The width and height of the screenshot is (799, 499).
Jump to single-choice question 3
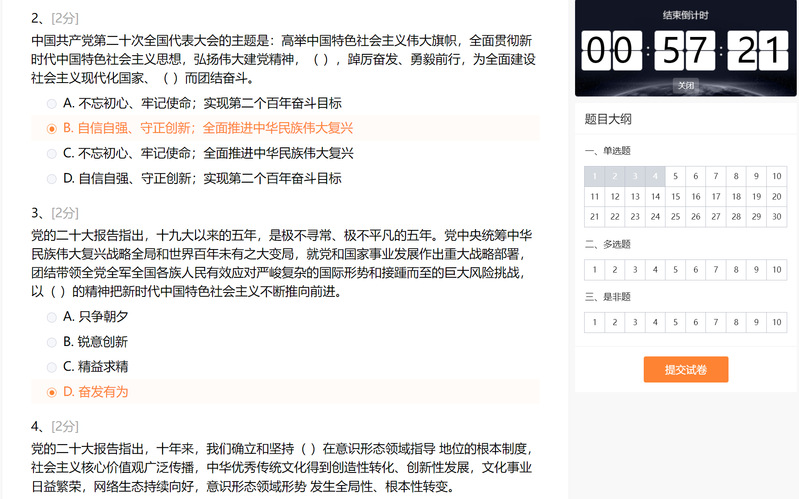(x=635, y=176)
